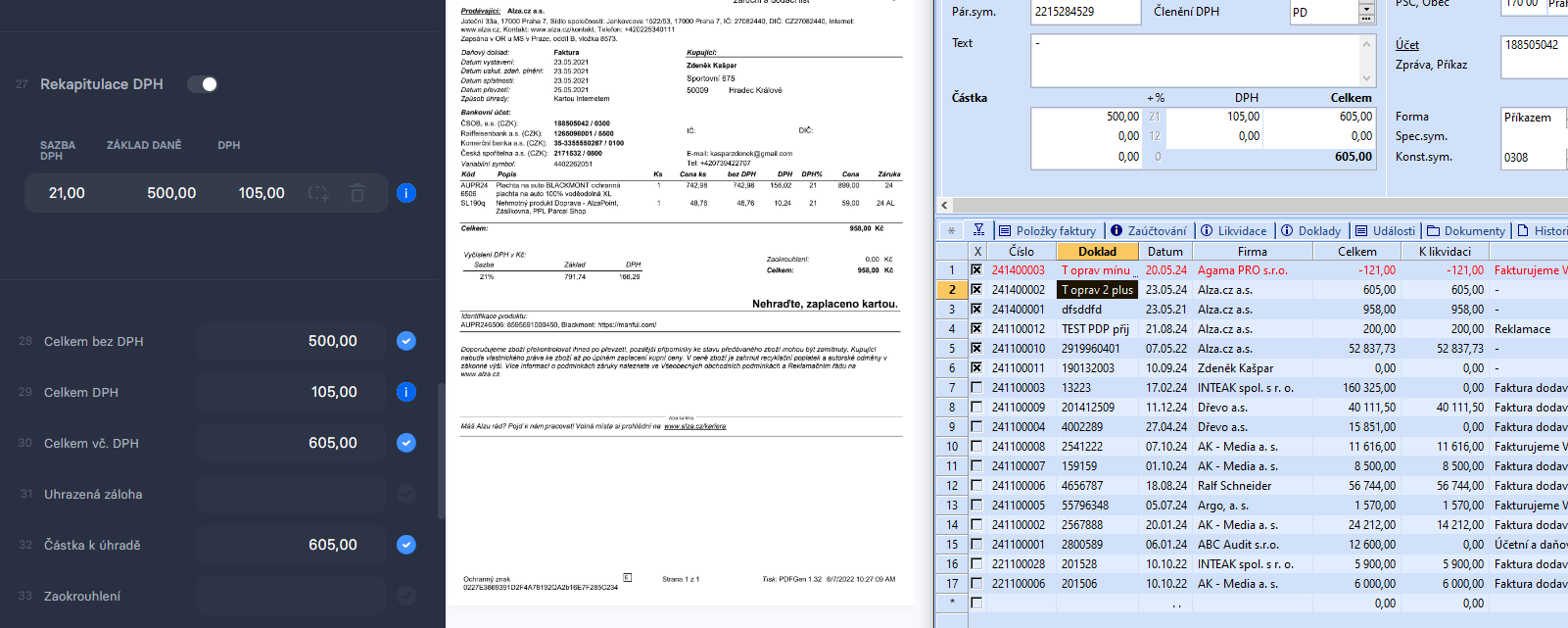Click the amount cell 52 837,73 under Celkem

1356,349
